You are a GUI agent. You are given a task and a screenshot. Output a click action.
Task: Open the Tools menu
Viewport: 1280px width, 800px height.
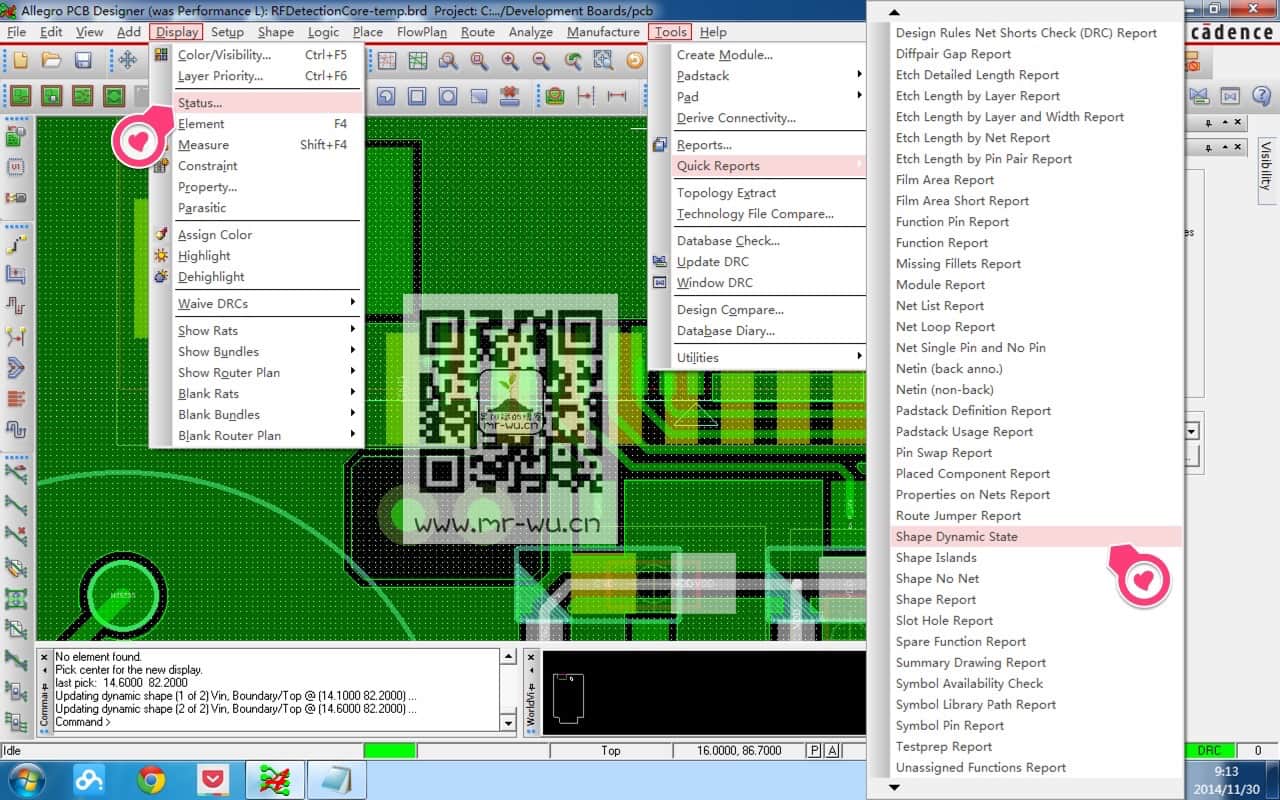(x=671, y=32)
